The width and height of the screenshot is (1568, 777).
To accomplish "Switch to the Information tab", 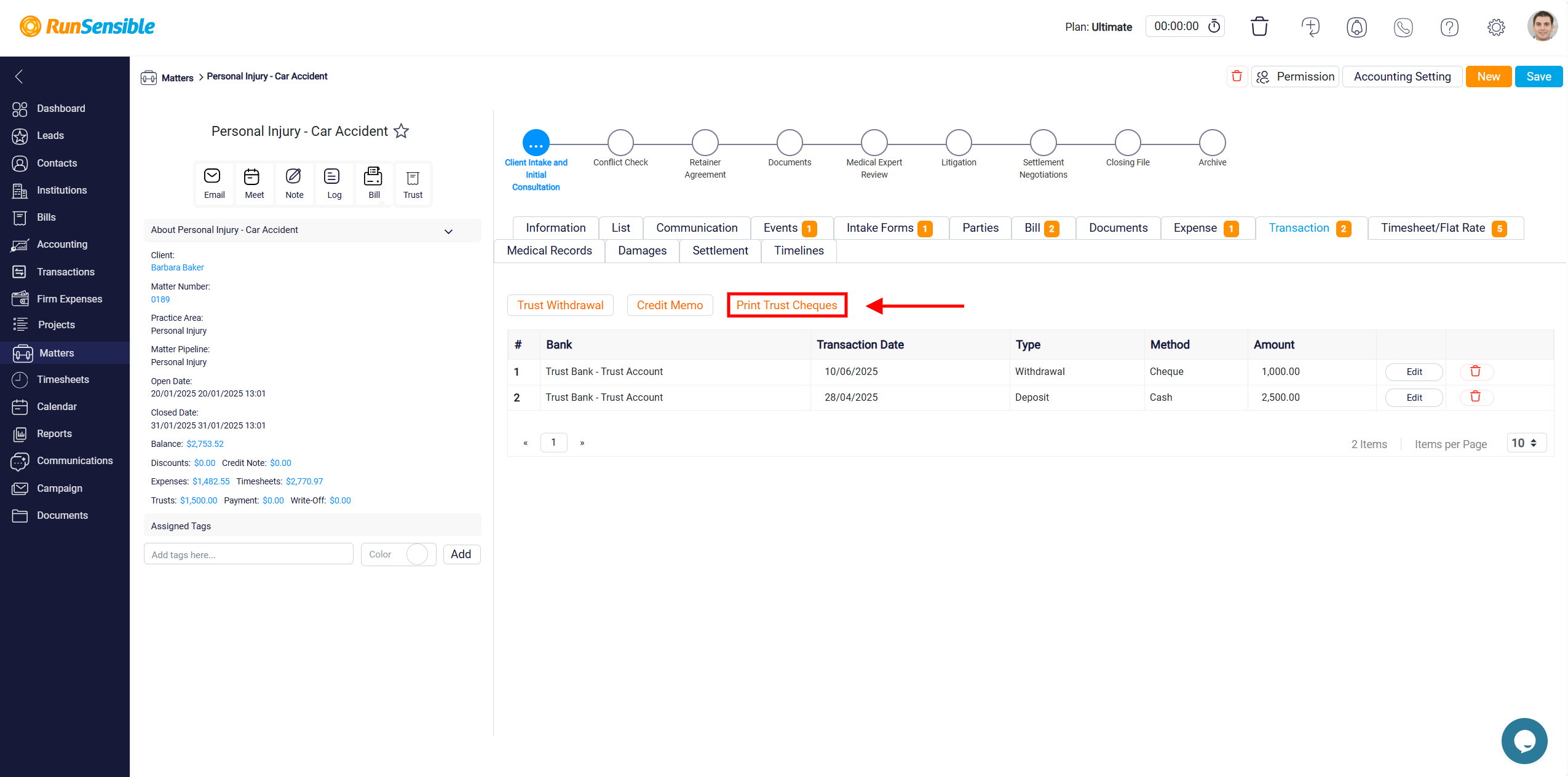I will (555, 228).
